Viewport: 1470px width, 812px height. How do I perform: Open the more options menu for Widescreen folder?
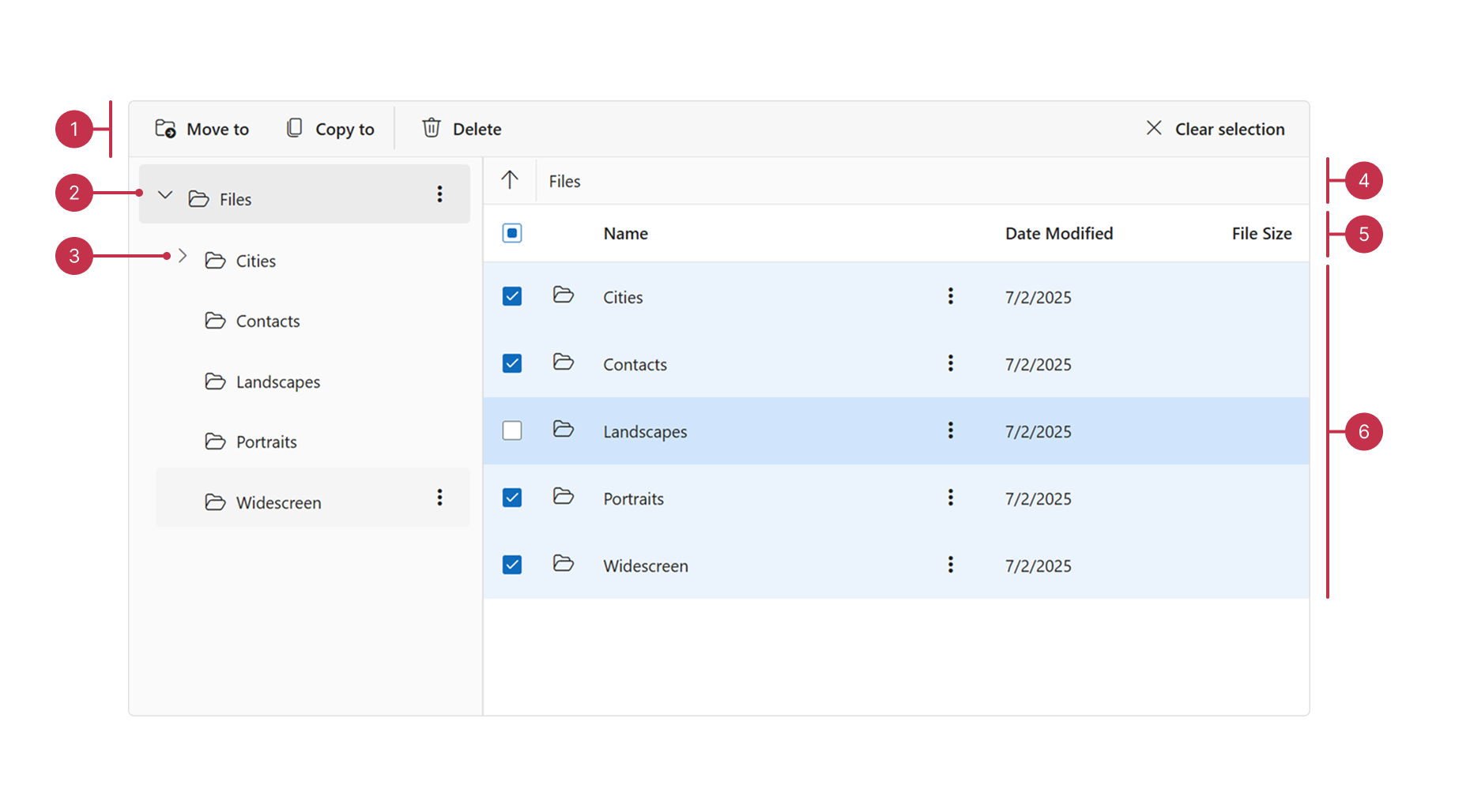click(x=439, y=498)
